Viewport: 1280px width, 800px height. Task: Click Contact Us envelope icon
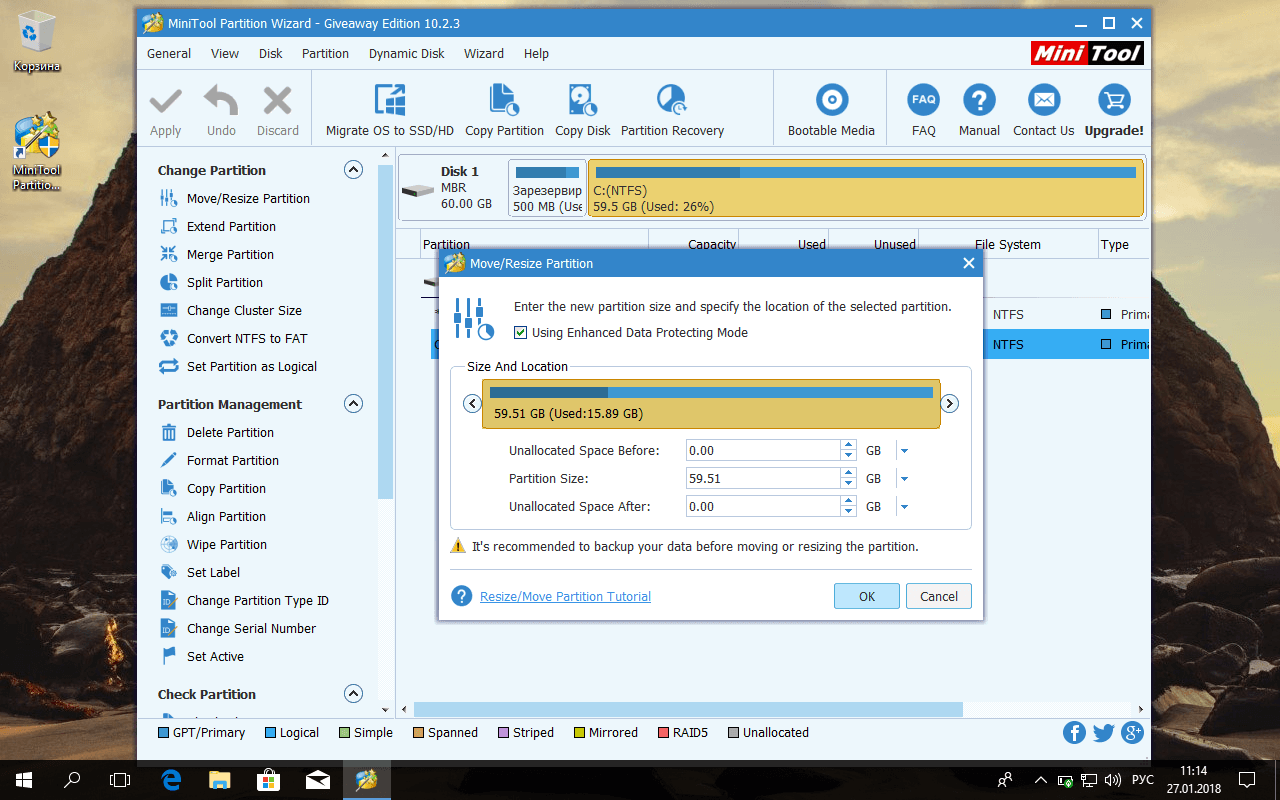[x=1043, y=100]
